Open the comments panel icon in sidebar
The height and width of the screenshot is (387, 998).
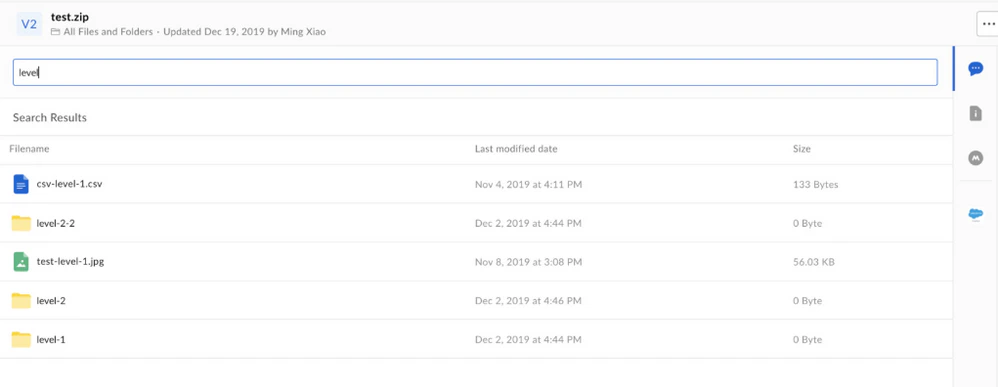point(975,69)
